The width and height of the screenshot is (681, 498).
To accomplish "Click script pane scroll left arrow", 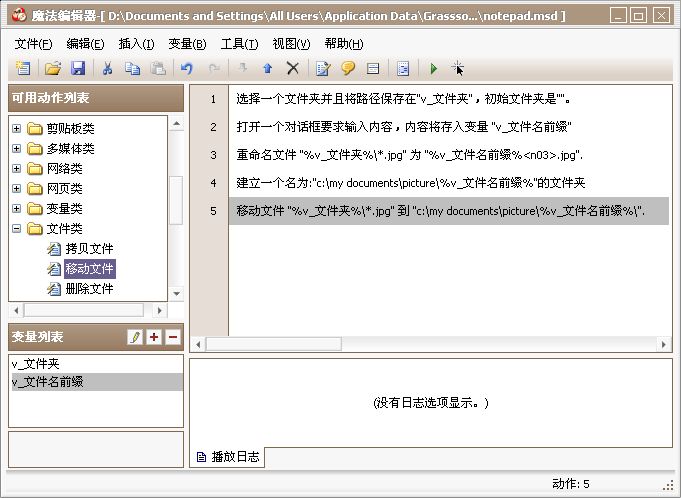I will pos(198,345).
